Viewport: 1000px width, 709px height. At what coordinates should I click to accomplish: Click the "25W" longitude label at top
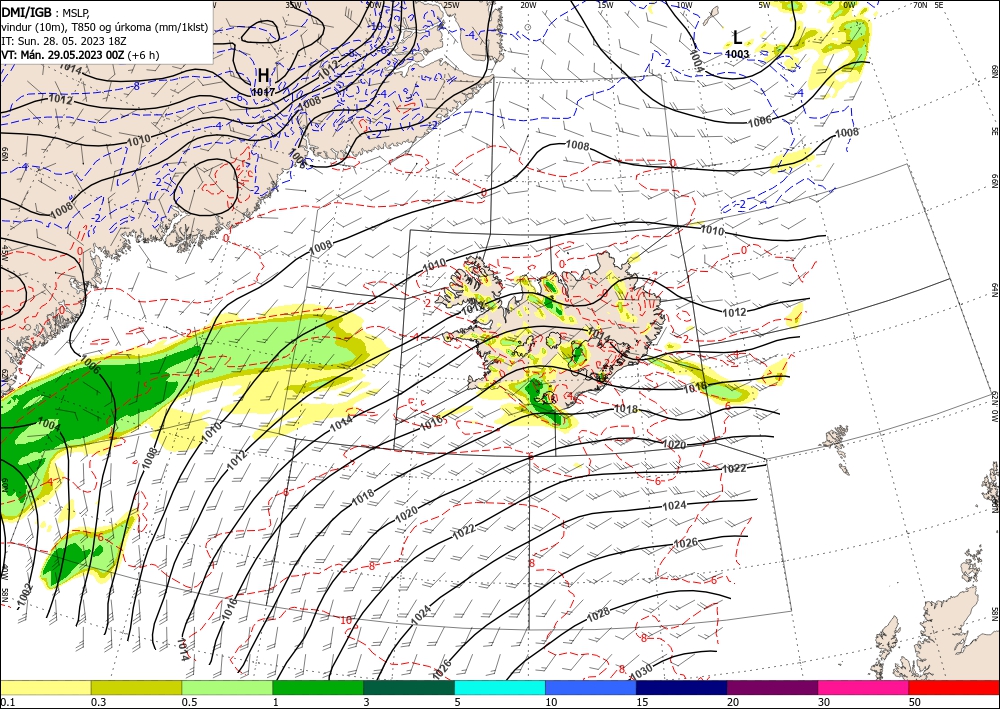[x=451, y=5]
